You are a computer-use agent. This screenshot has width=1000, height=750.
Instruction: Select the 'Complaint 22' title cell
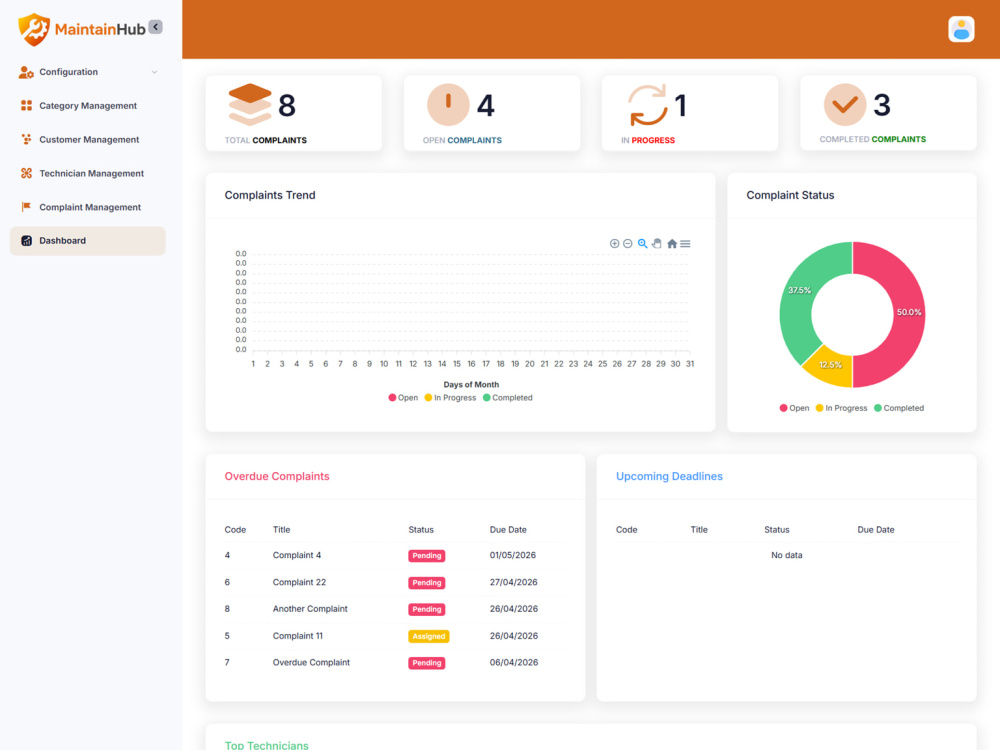pos(299,582)
